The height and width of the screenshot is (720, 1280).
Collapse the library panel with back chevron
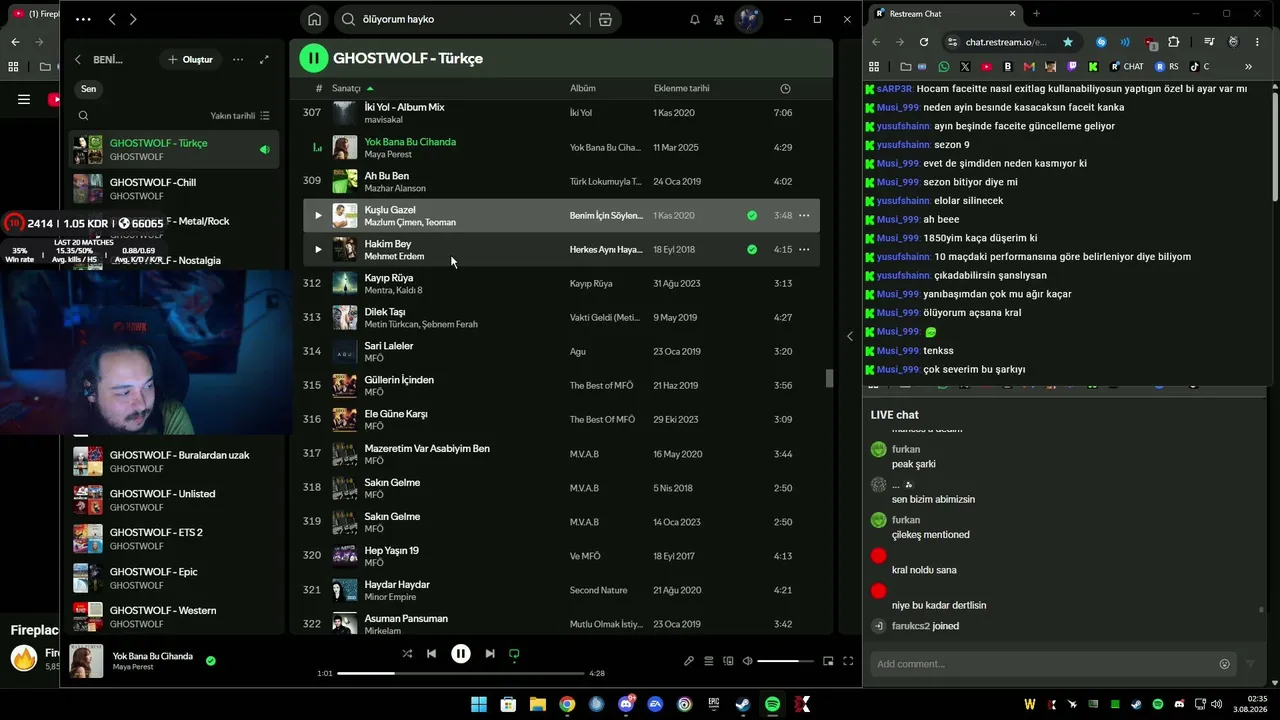pos(78,60)
